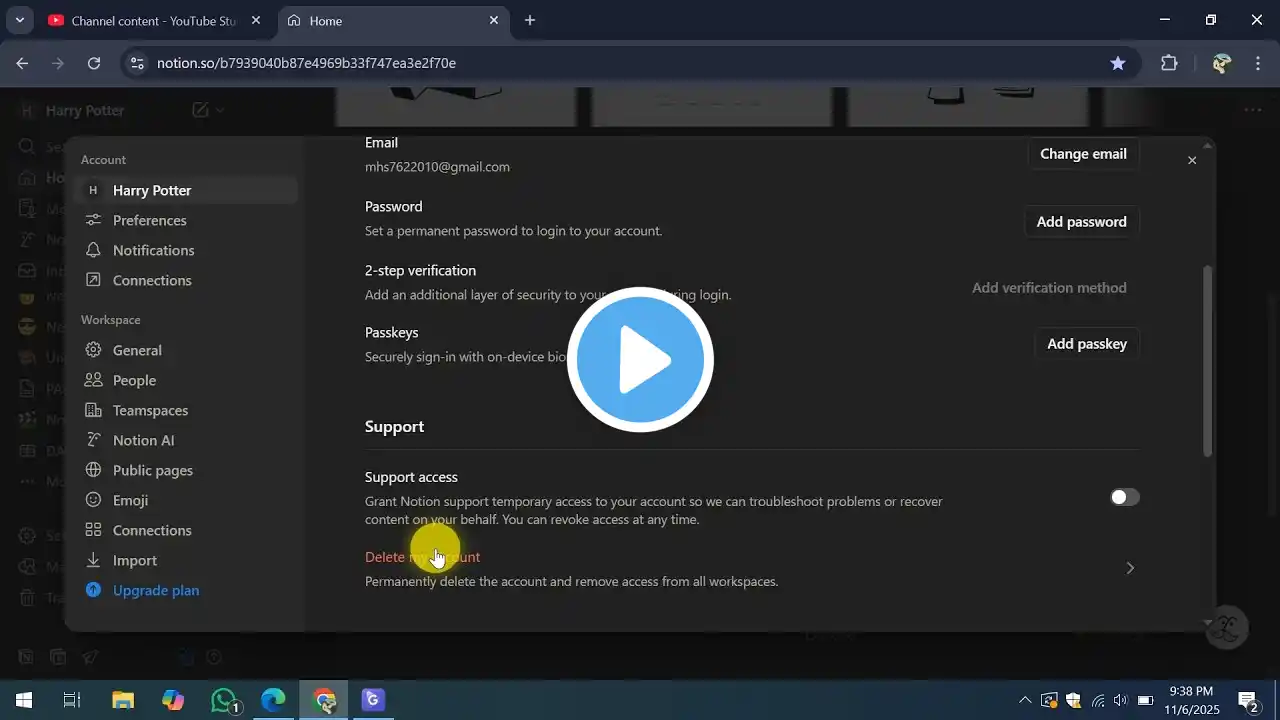Open a new browser tab
1280x720 pixels.
point(530,20)
